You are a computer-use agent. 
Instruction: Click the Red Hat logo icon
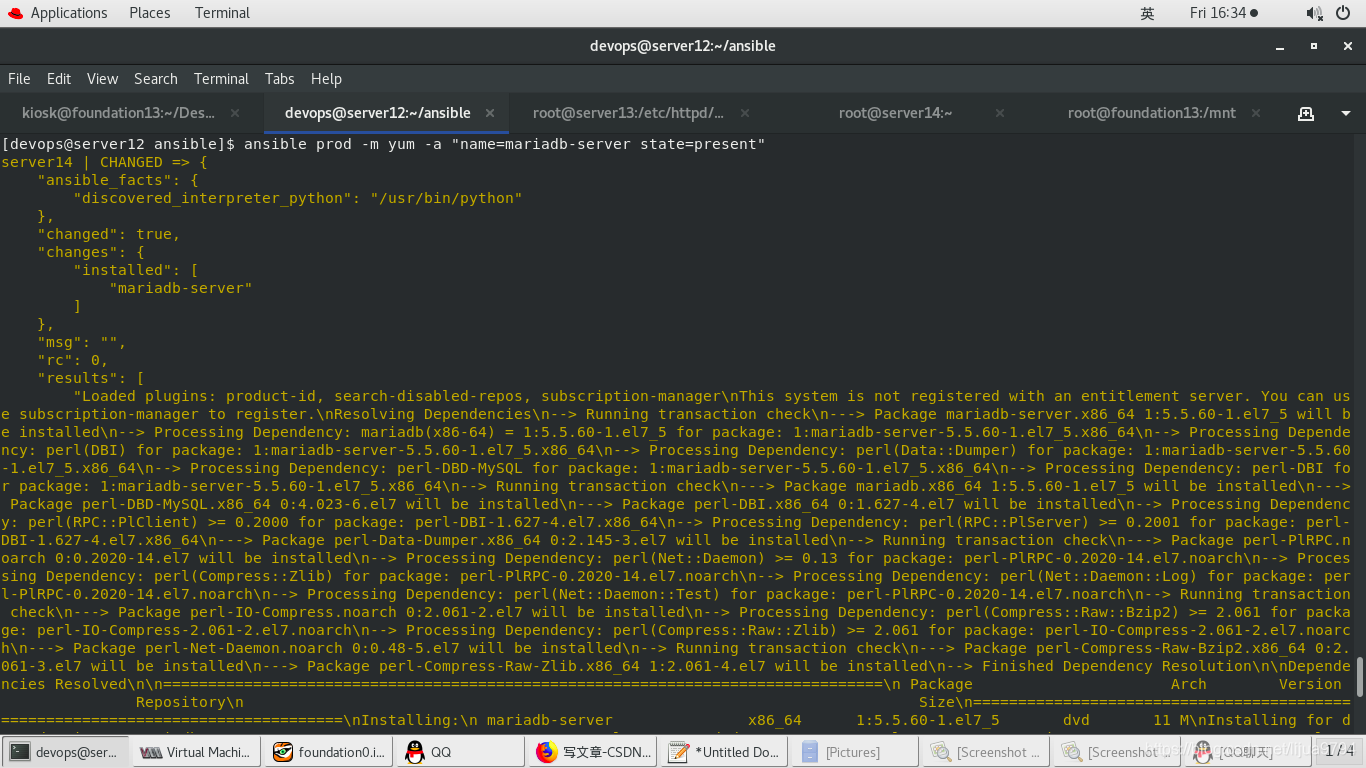[x=15, y=13]
